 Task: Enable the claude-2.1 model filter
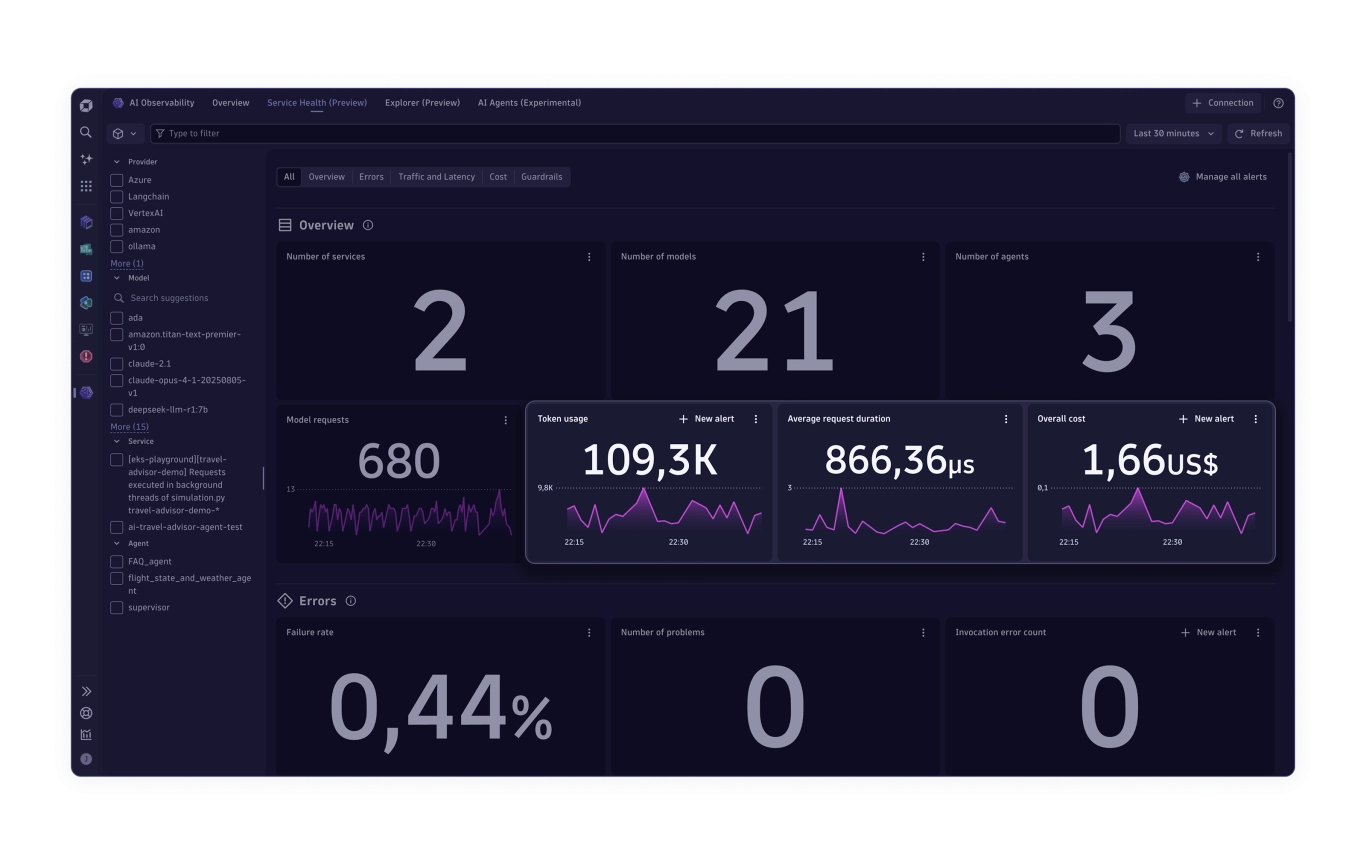pos(117,364)
